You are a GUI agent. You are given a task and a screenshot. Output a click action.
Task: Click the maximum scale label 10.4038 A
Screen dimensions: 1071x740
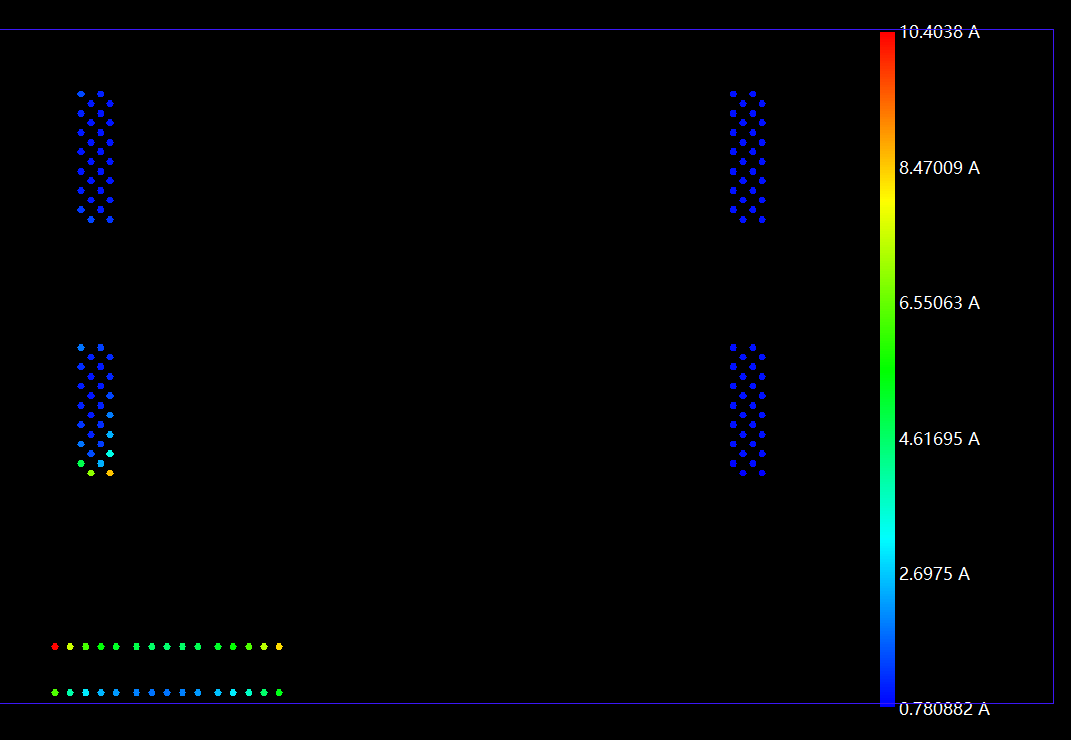(x=938, y=32)
